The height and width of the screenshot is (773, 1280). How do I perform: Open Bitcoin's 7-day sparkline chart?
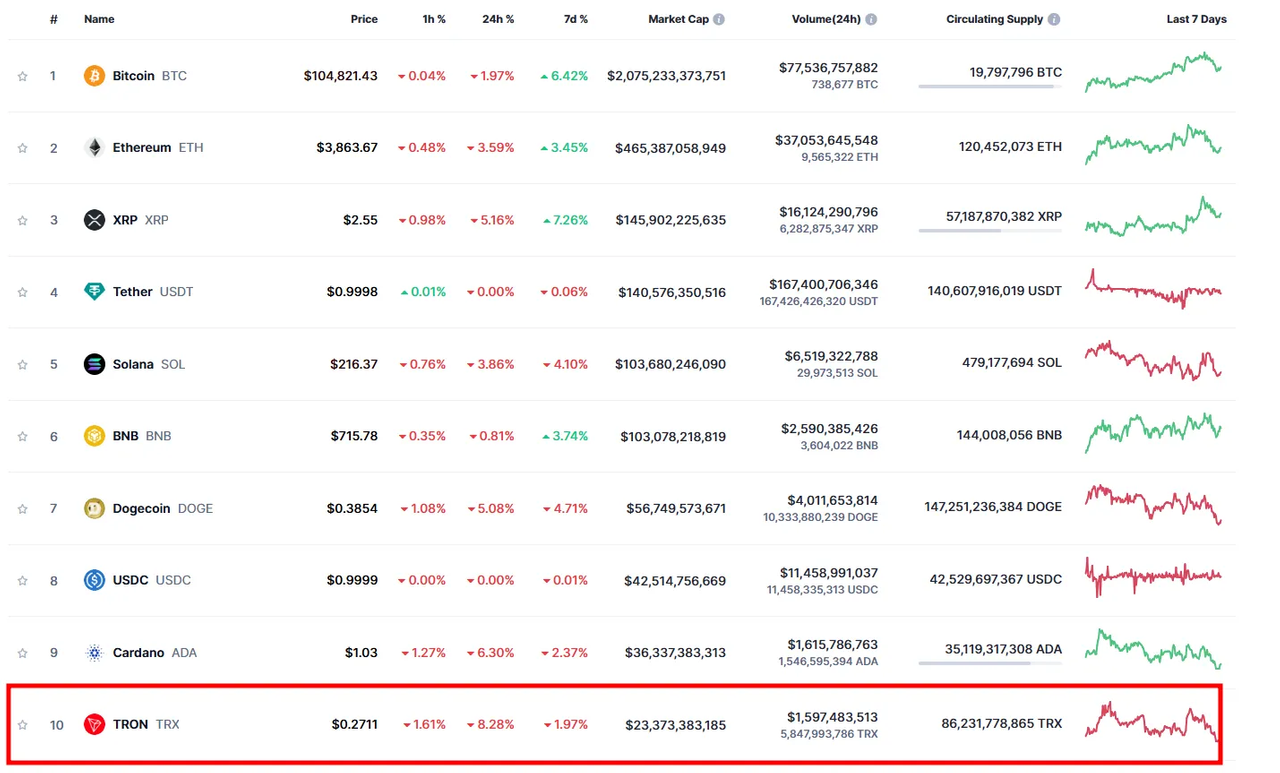tap(1153, 72)
